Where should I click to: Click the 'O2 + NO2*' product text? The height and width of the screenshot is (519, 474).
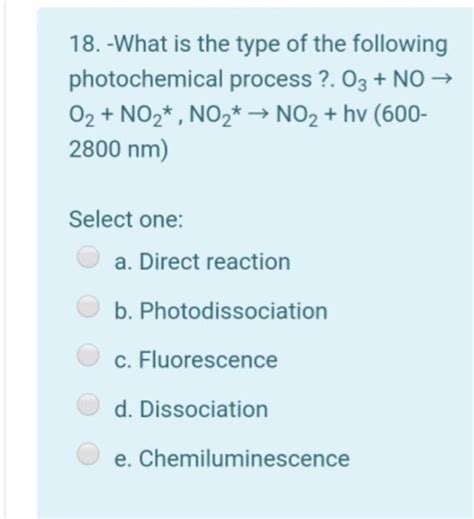pos(121,115)
